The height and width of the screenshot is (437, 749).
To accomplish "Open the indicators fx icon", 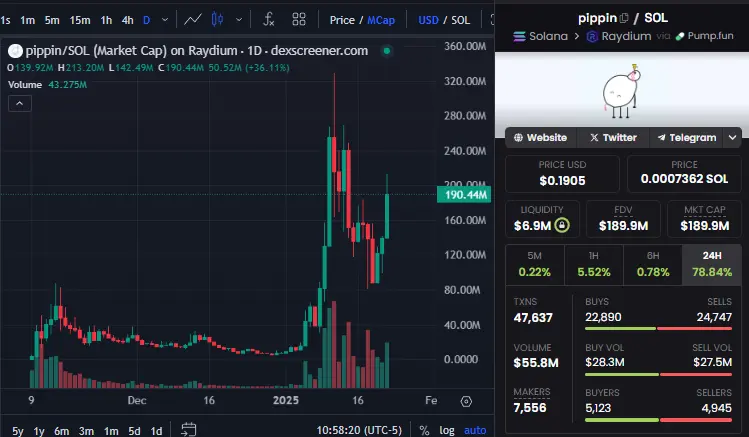I will [x=269, y=20].
